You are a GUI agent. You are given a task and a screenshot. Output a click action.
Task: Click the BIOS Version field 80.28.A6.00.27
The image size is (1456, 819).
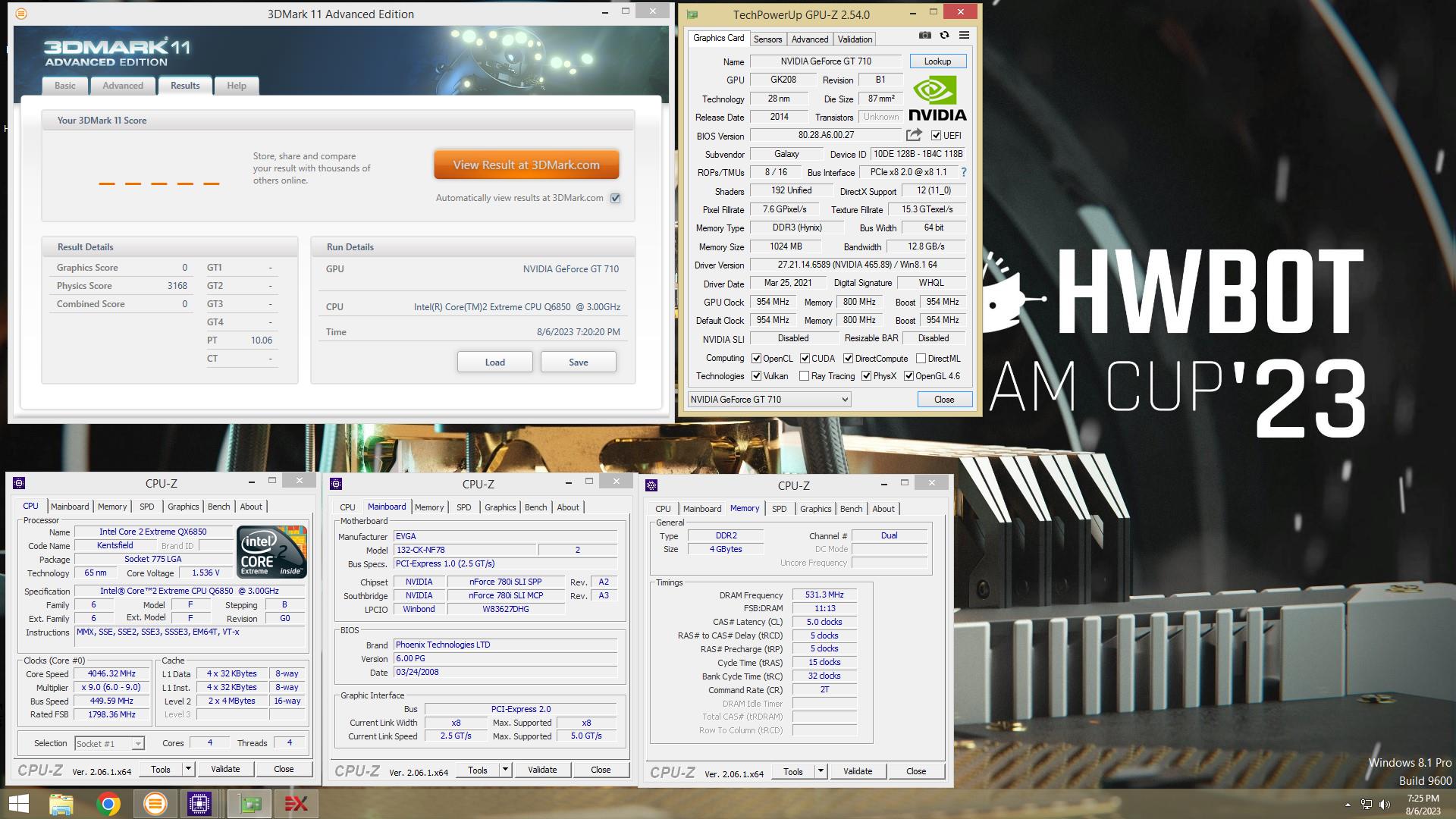[x=826, y=135]
